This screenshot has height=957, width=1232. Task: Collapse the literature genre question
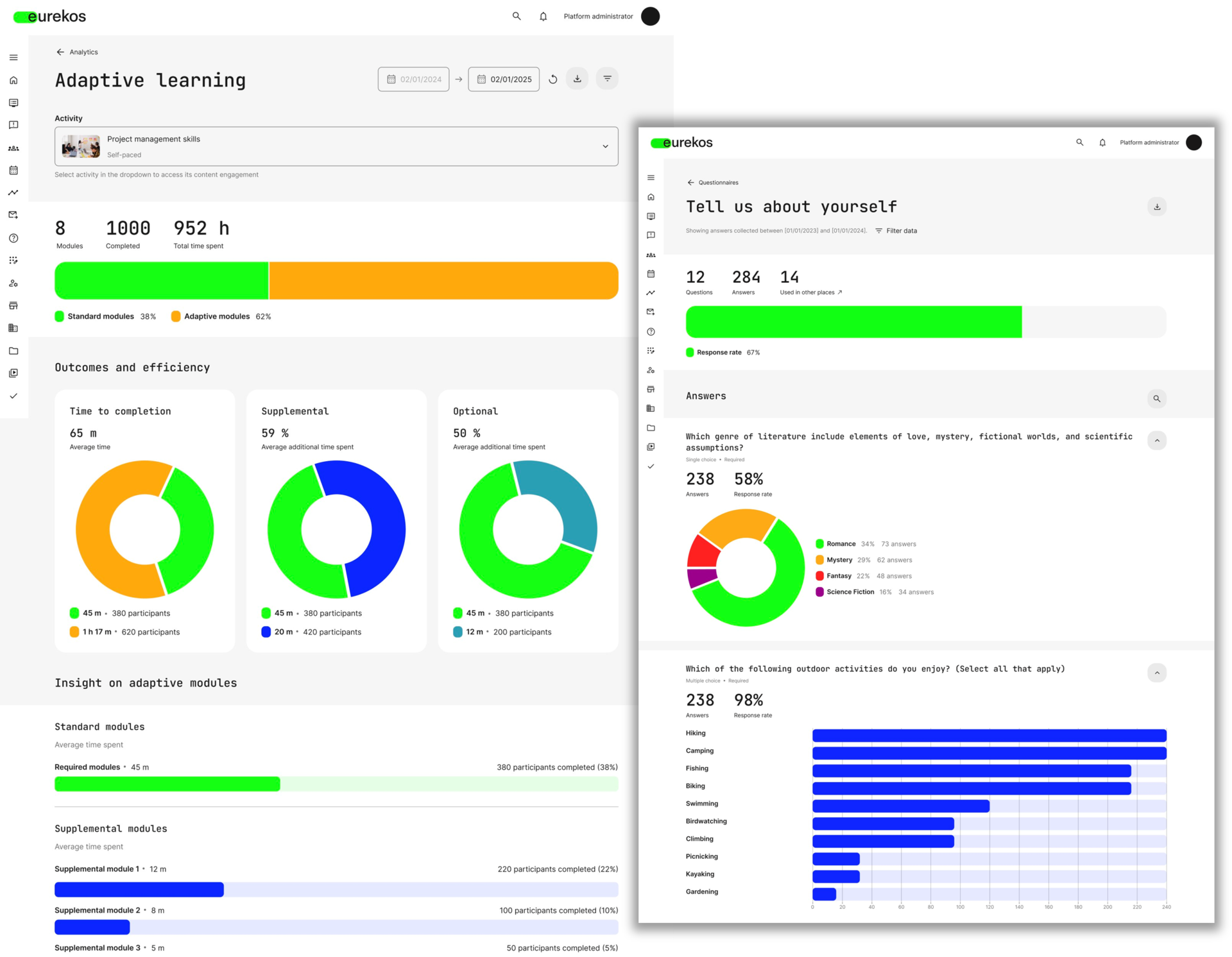tap(1156, 440)
